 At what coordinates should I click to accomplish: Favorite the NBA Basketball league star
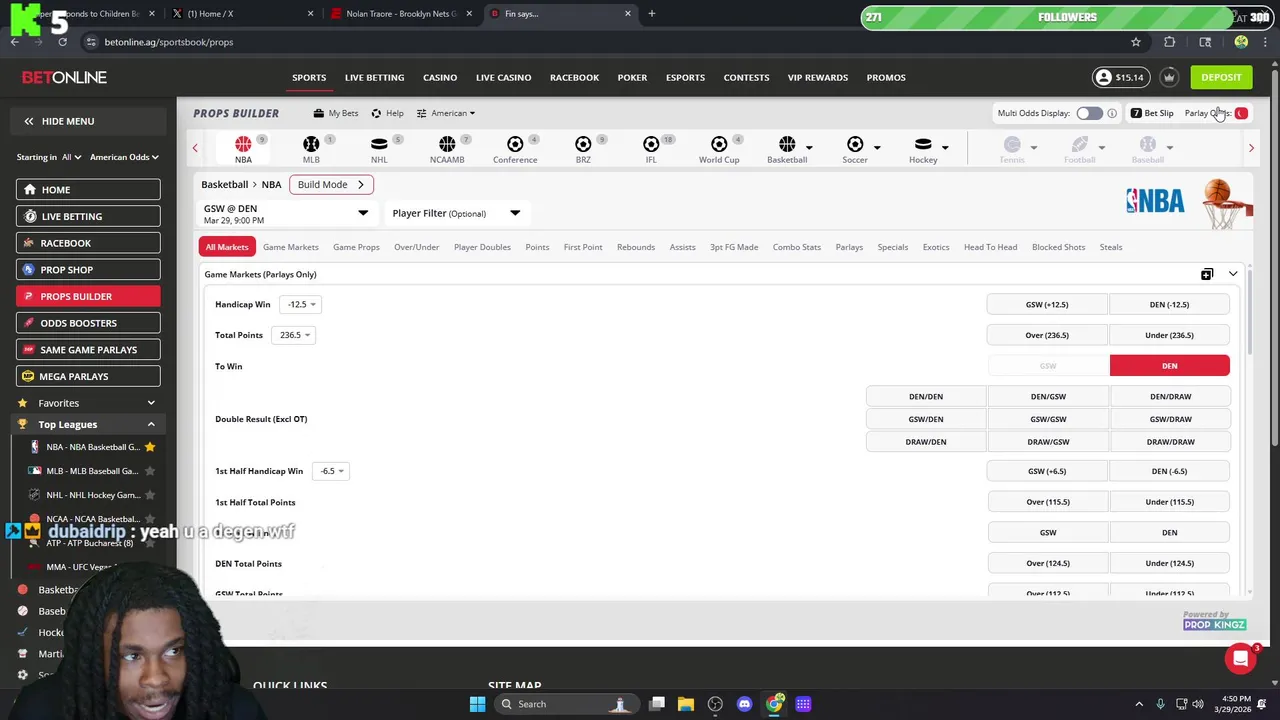(150, 447)
